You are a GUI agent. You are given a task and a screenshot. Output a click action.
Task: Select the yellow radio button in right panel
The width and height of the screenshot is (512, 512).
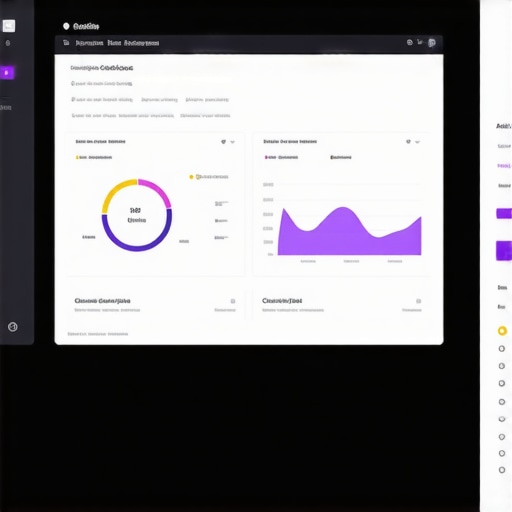[502, 331]
